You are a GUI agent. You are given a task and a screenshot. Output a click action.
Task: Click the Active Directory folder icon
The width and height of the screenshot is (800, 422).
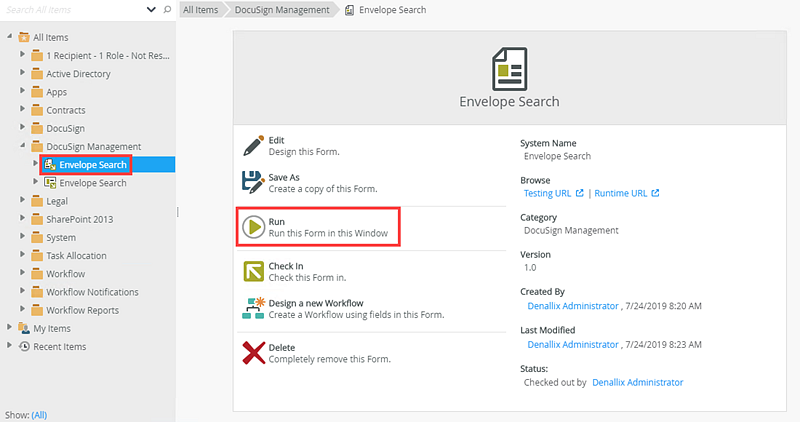[x=37, y=74]
